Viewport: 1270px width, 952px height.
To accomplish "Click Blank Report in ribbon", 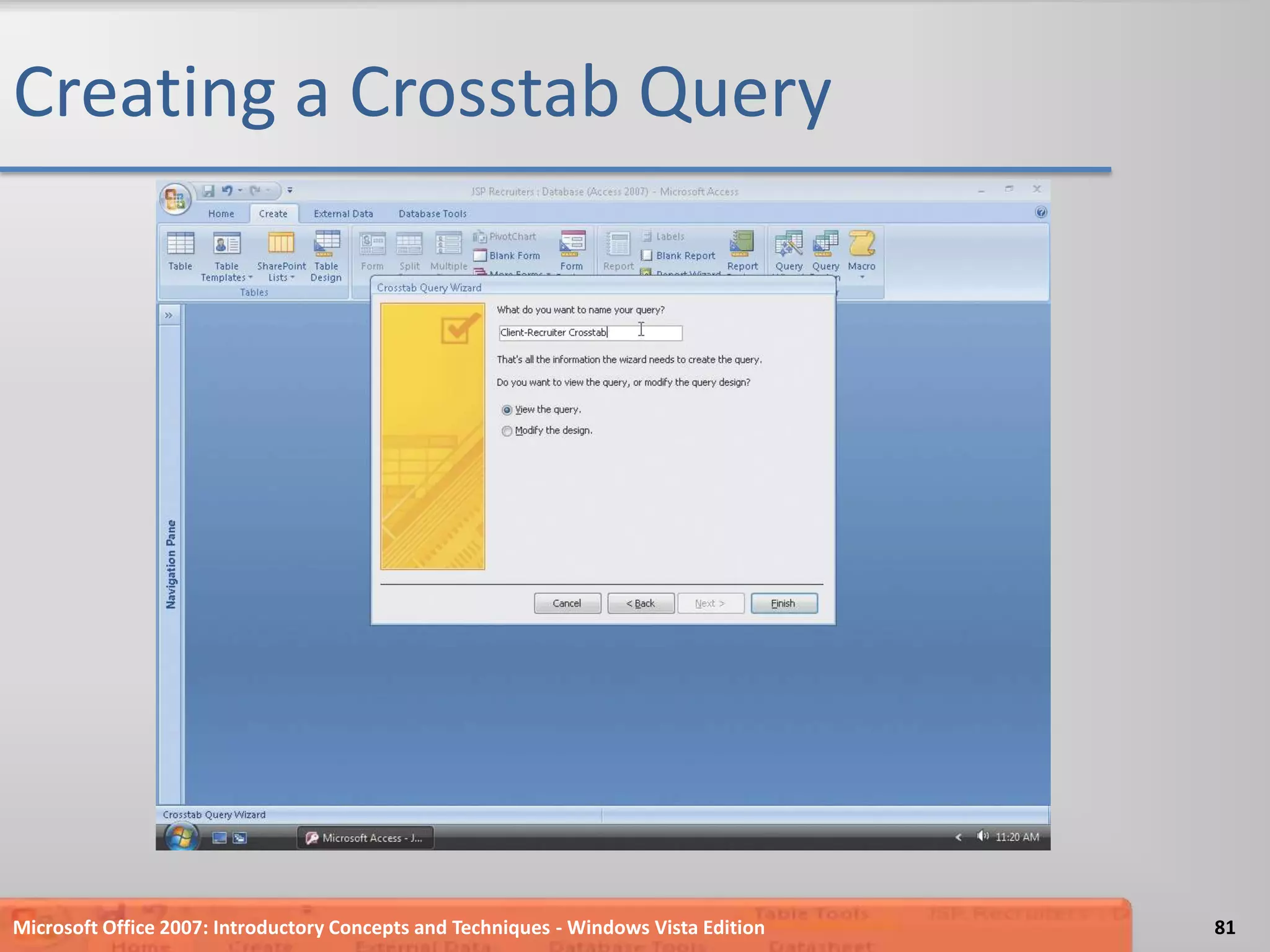I will (x=678, y=255).
